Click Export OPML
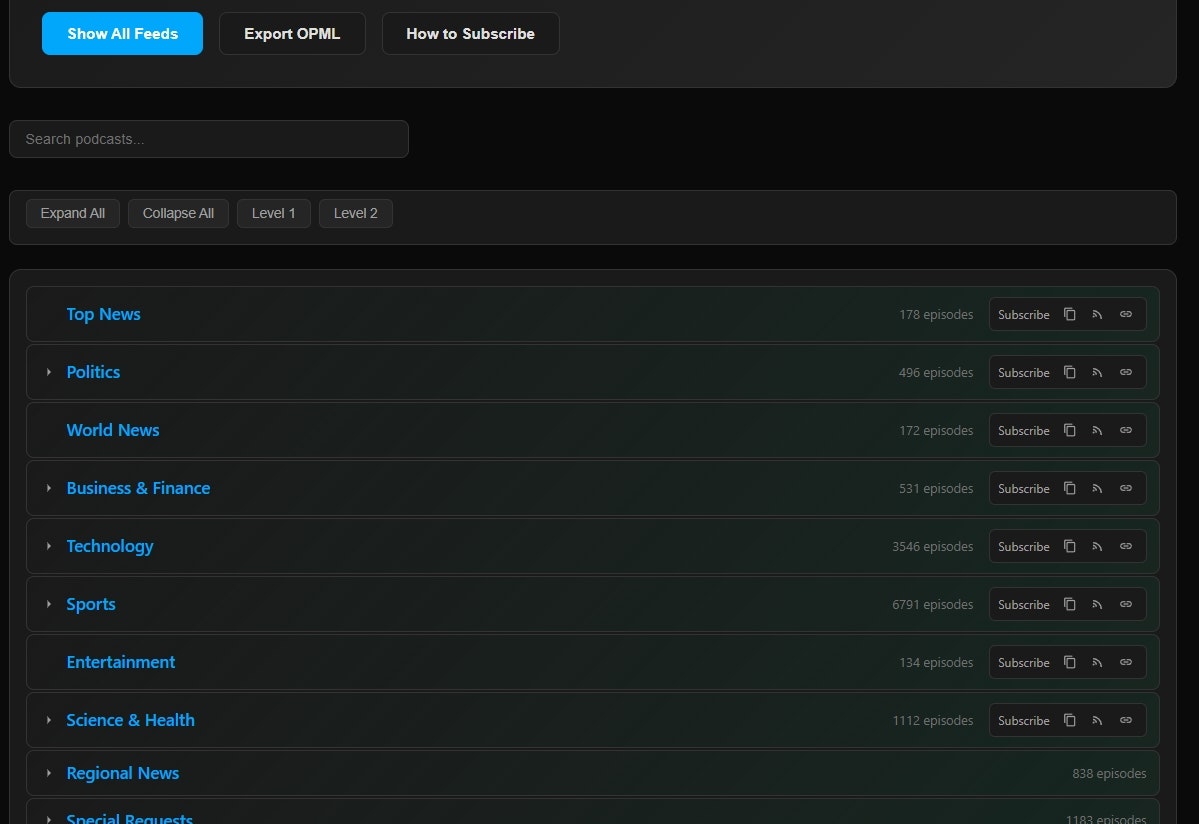The width and height of the screenshot is (1199, 824). point(292,33)
